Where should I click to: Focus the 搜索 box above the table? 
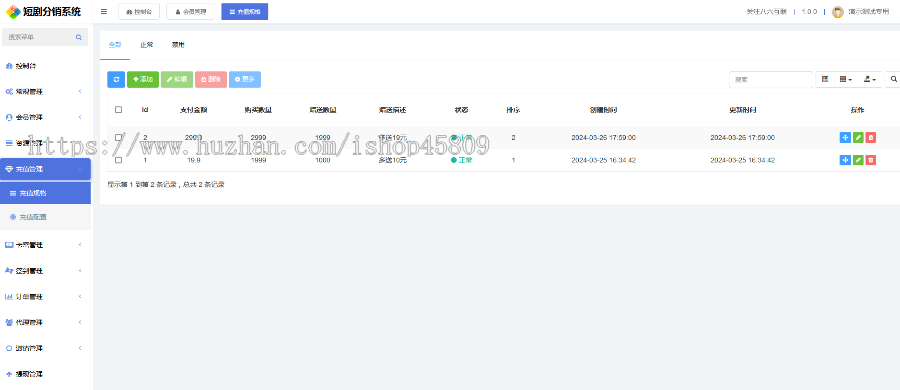coord(771,79)
